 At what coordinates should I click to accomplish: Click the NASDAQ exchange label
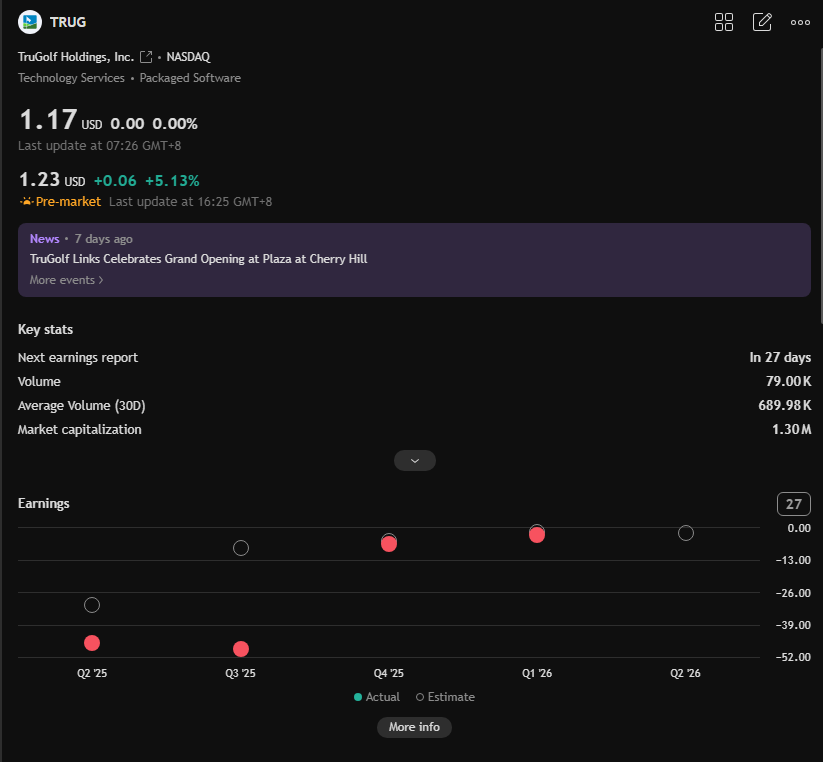(188, 57)
